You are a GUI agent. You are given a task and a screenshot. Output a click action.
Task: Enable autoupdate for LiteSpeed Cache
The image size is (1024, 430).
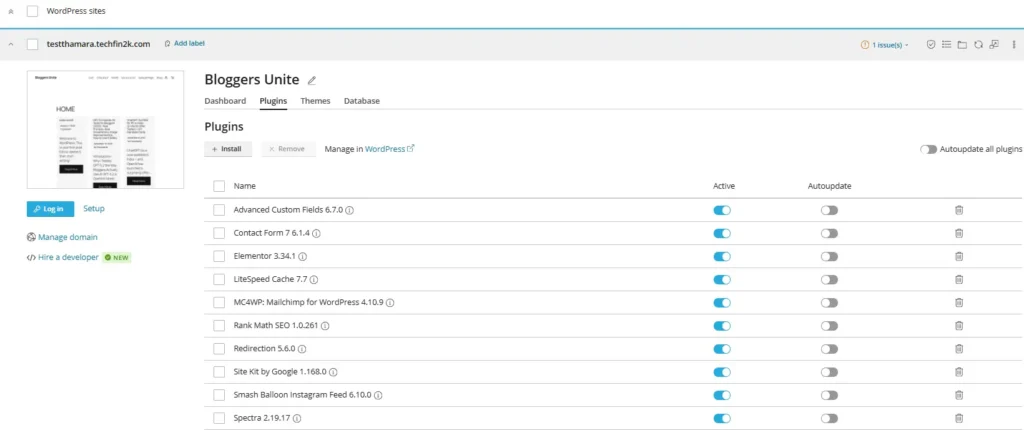829,280
